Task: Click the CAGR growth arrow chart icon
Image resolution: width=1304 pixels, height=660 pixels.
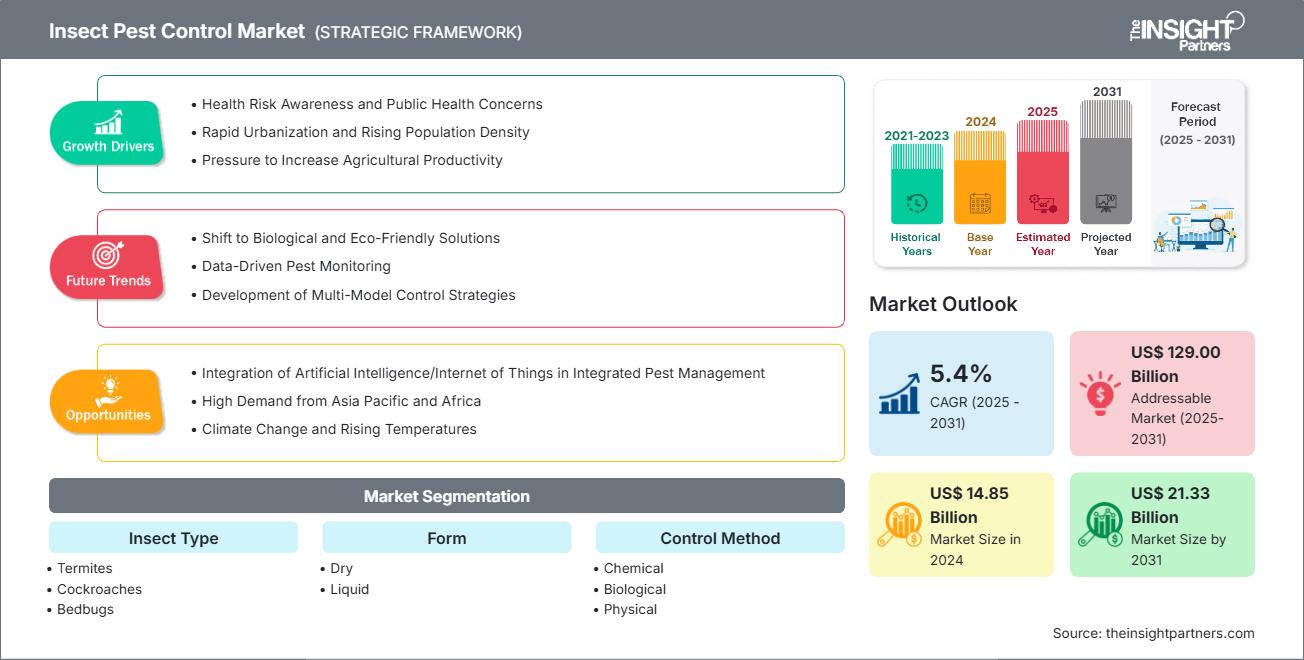Action: [x=899, y=394]
